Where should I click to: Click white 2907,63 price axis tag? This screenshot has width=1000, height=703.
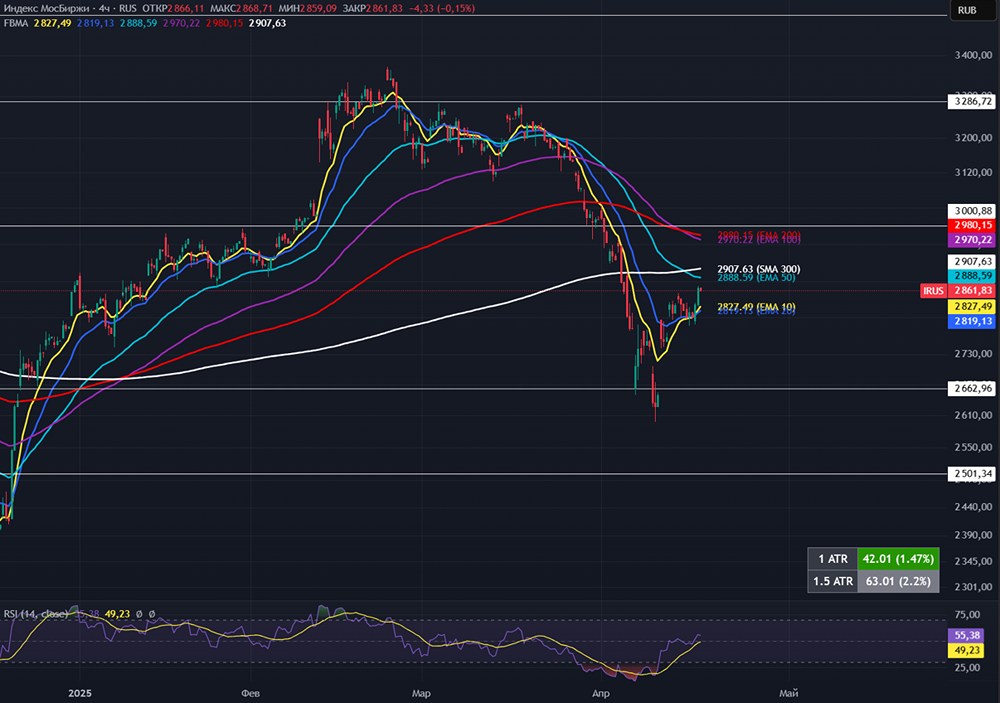[x=972, y=262]
